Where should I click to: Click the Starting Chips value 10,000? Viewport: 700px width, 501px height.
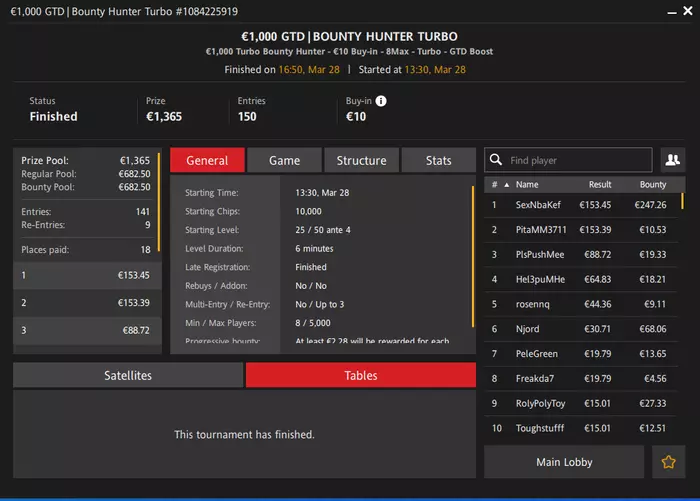pyautogui.click(x=308, y=211)
